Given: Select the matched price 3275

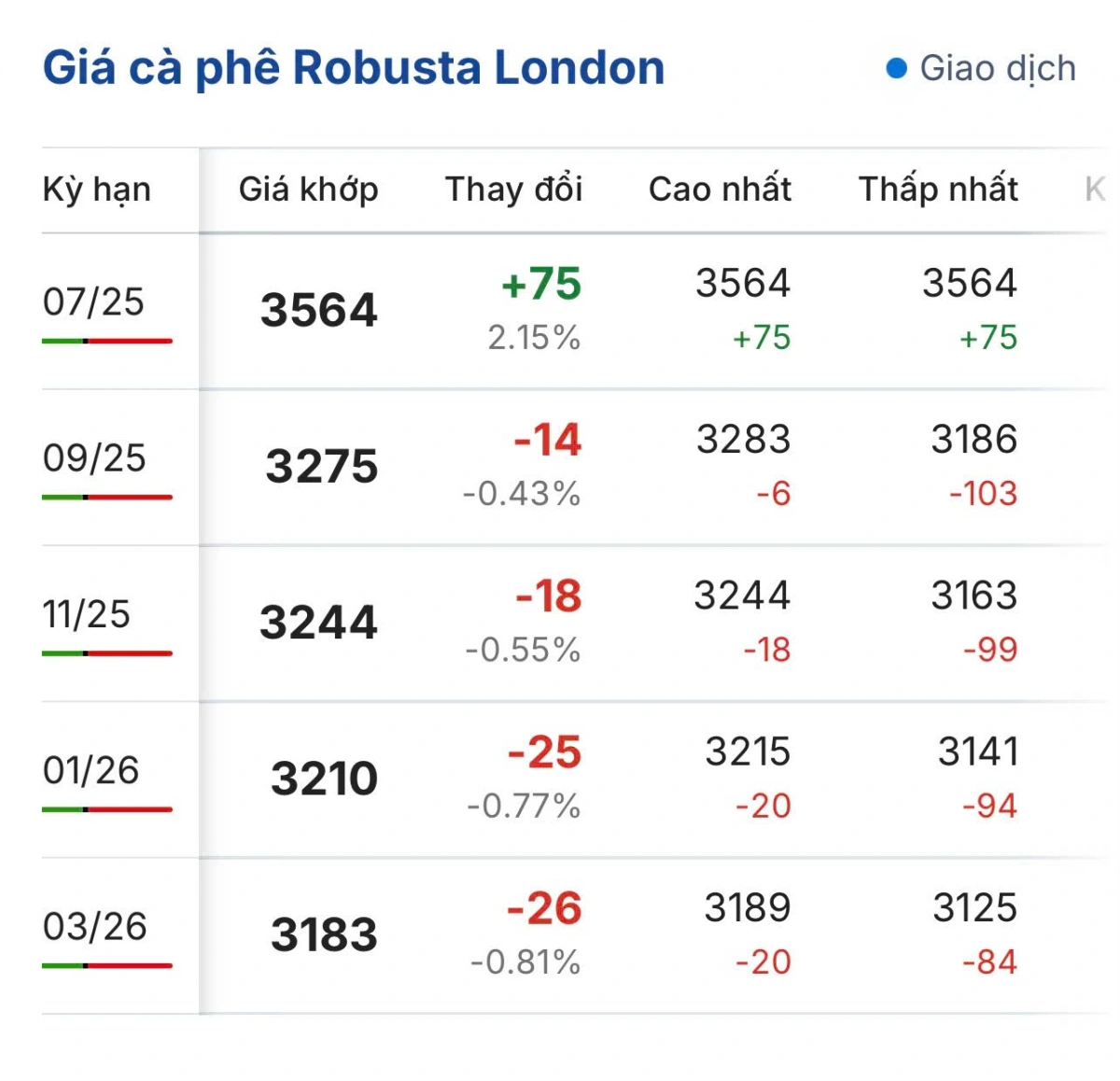Looking at the screenshot, I should pyautogui.click(x=322, y=466).
